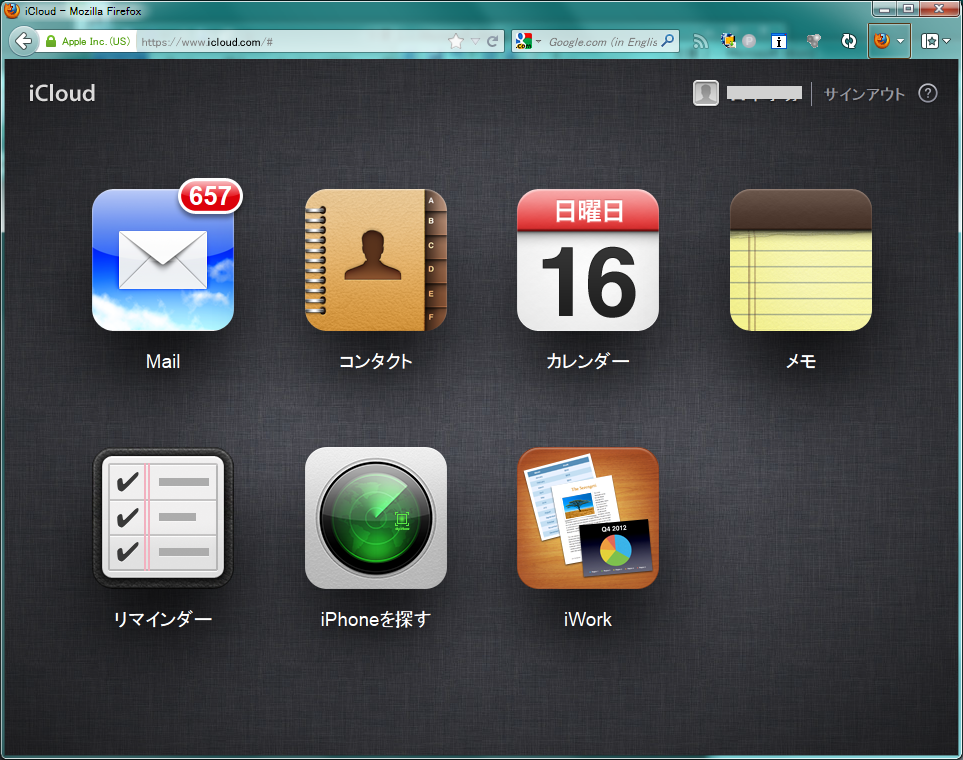The height and width of the screenshot is (760, 963).
Task: Click the iCloud logo text
Action: (62, 93)
